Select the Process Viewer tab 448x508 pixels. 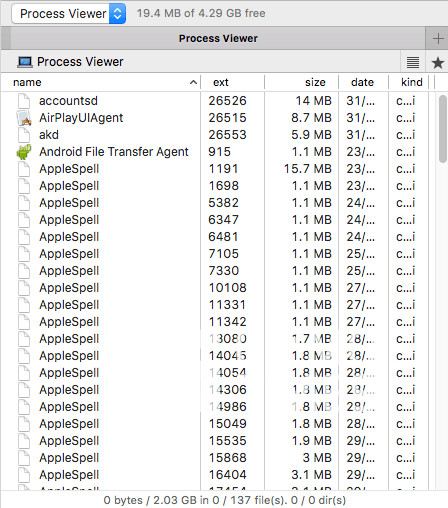[x=218, y=39]
